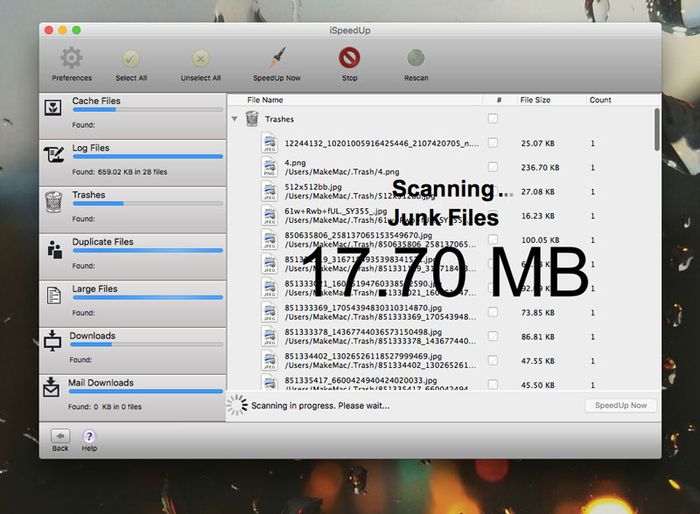Screen dimensions: 700x514
Task: Select Large Files document icon
Action: click(54, 296)
